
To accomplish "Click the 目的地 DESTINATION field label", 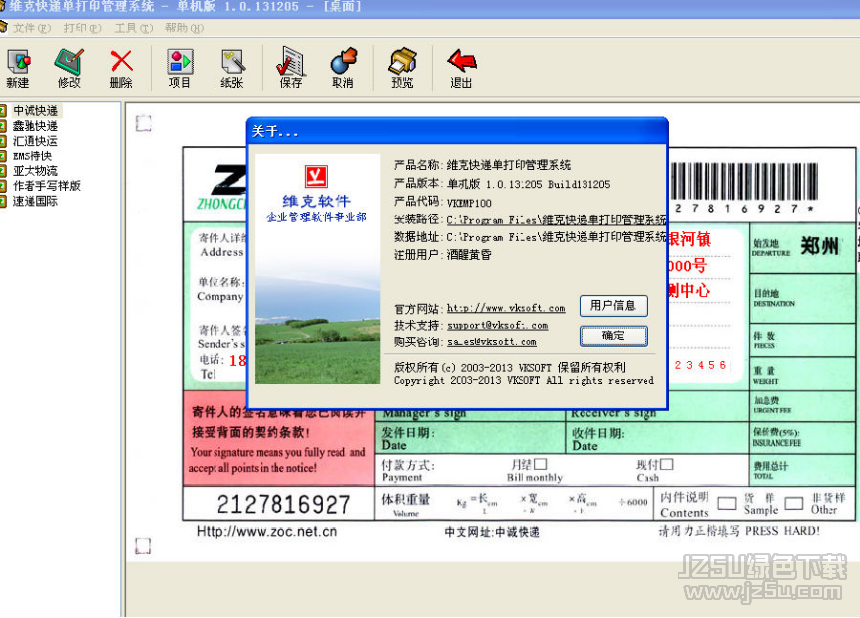I will click(773, 298).
